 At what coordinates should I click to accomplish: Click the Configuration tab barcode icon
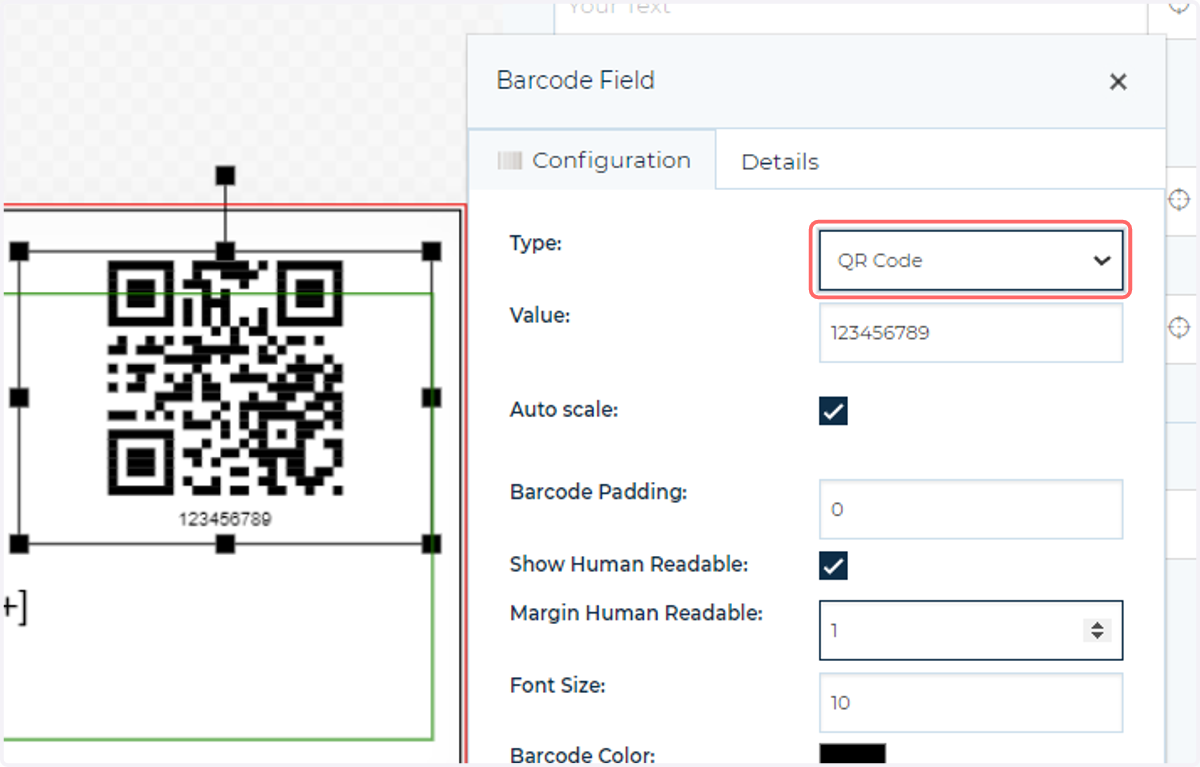click(x=510, y=160)
